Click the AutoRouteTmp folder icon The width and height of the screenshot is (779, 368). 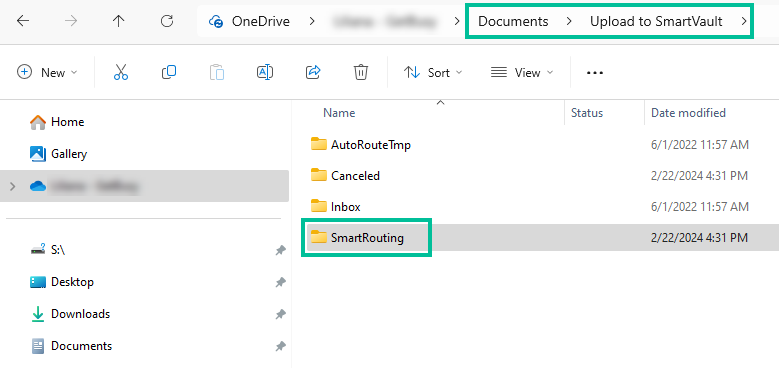coord(318,144)
